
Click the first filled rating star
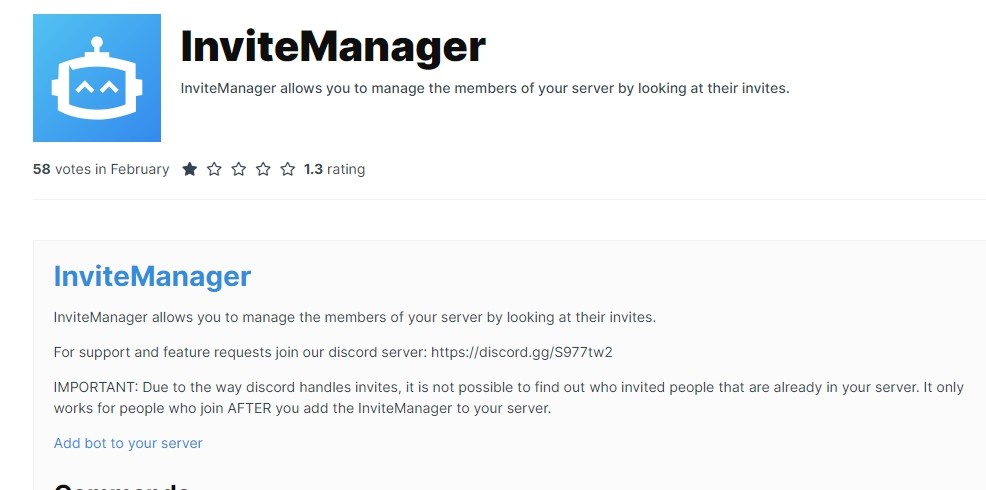point(189,169)
